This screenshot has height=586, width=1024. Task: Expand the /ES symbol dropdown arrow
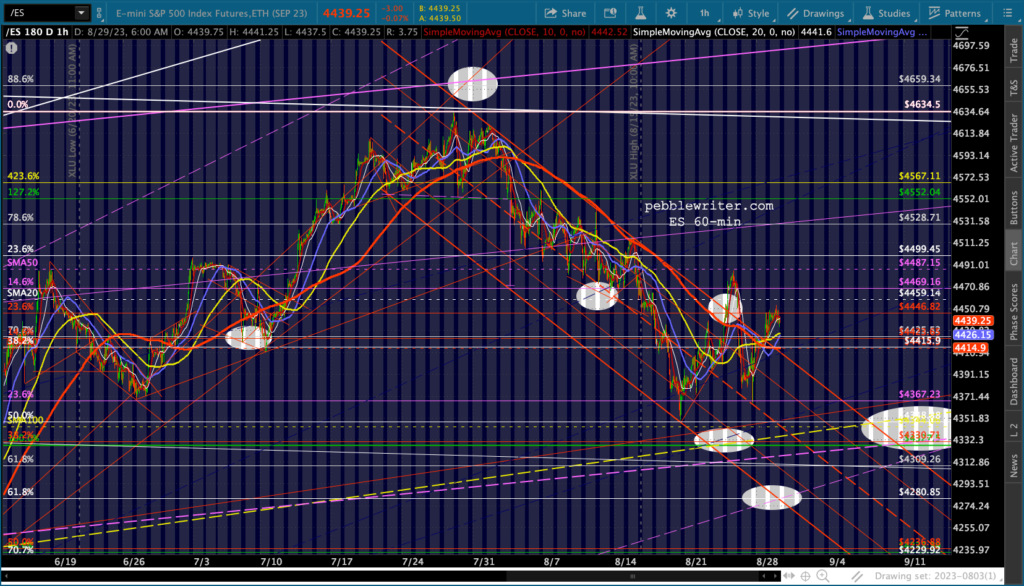(81, 12)
